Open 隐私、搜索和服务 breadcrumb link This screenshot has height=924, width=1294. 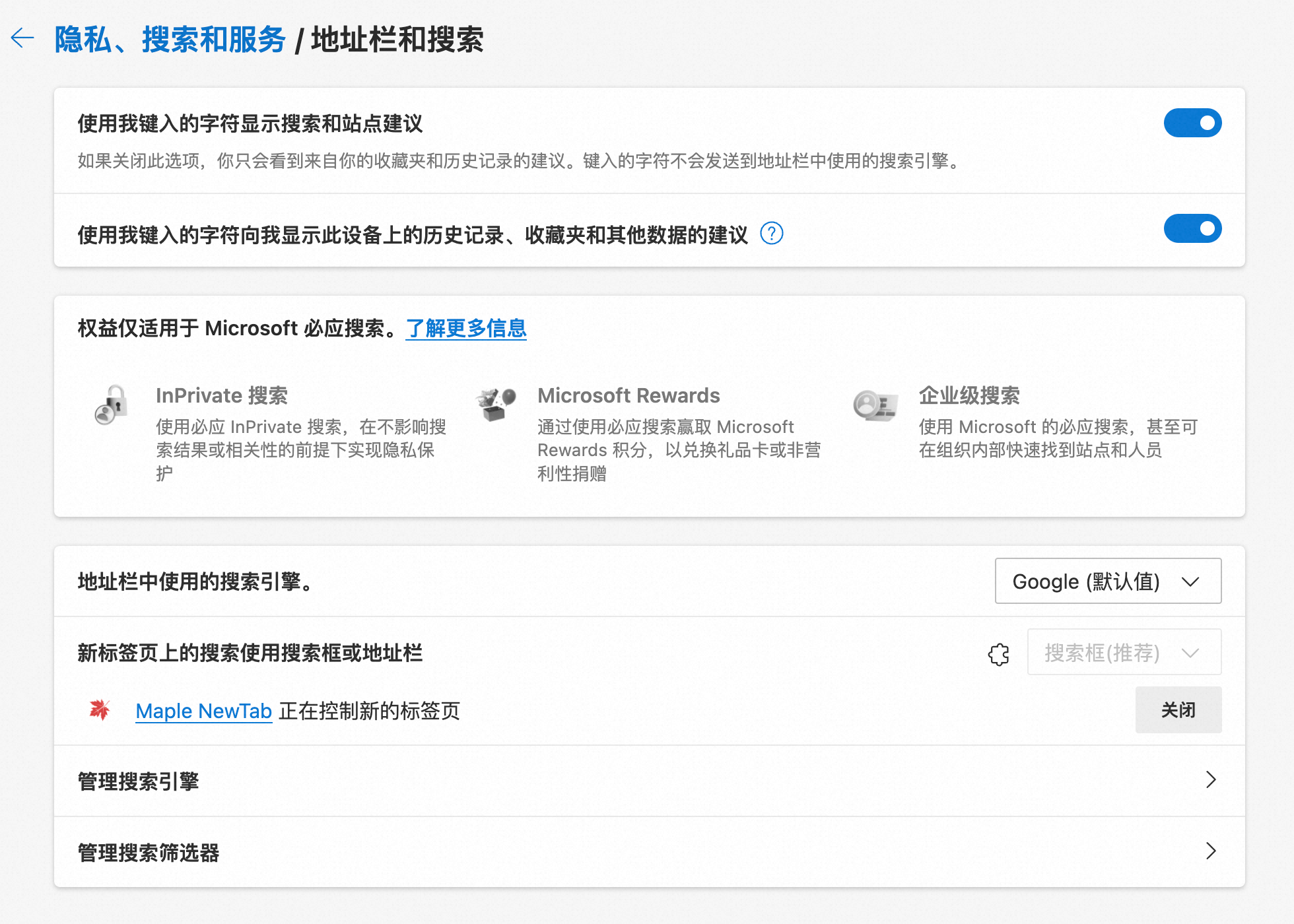pyautogui.click(x=170, y=40)
